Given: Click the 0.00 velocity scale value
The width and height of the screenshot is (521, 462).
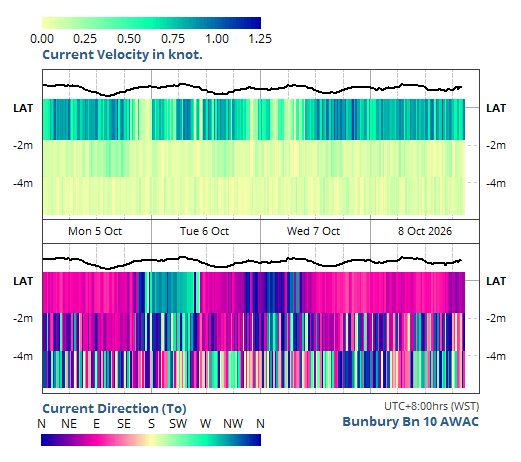Looking at the screenshot, I should pos(42,39).
